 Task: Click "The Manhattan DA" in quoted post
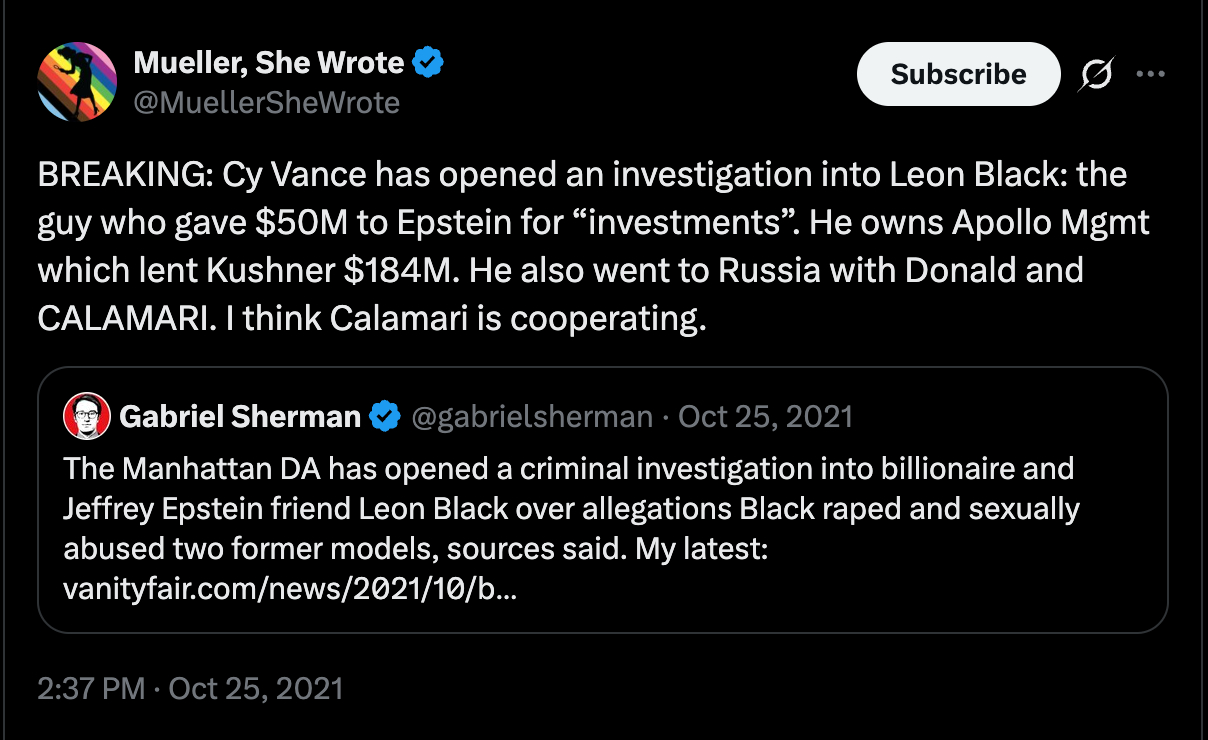coord(181,468)
